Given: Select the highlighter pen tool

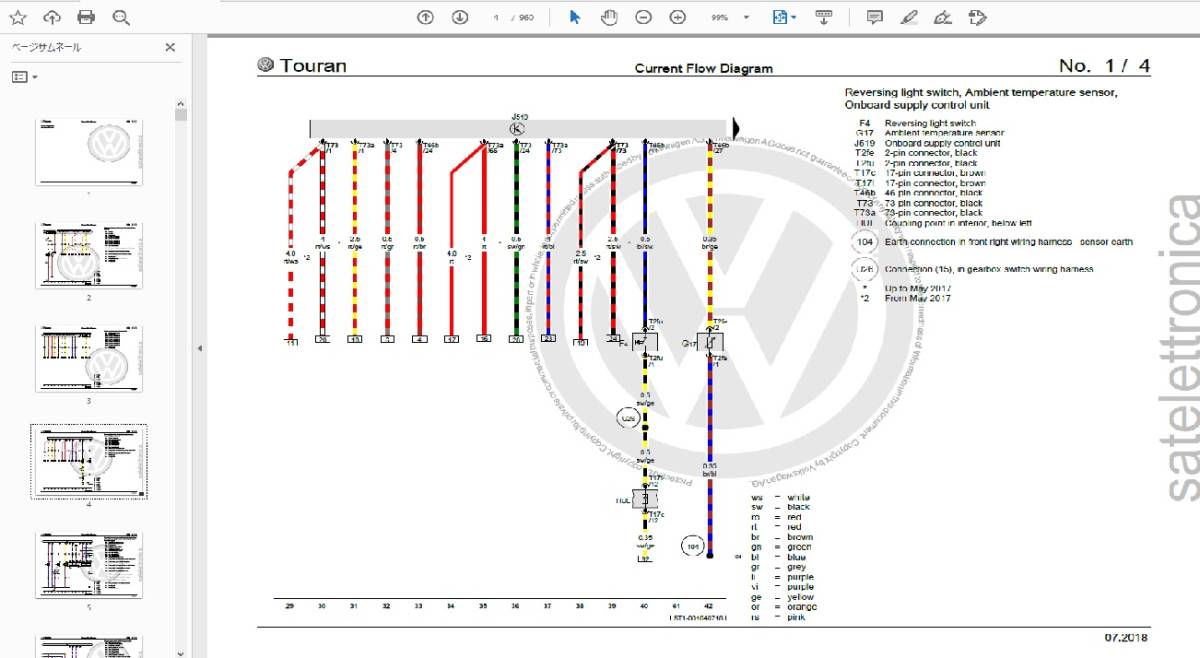Looking at the screenshot, I should tap(909, 17).
